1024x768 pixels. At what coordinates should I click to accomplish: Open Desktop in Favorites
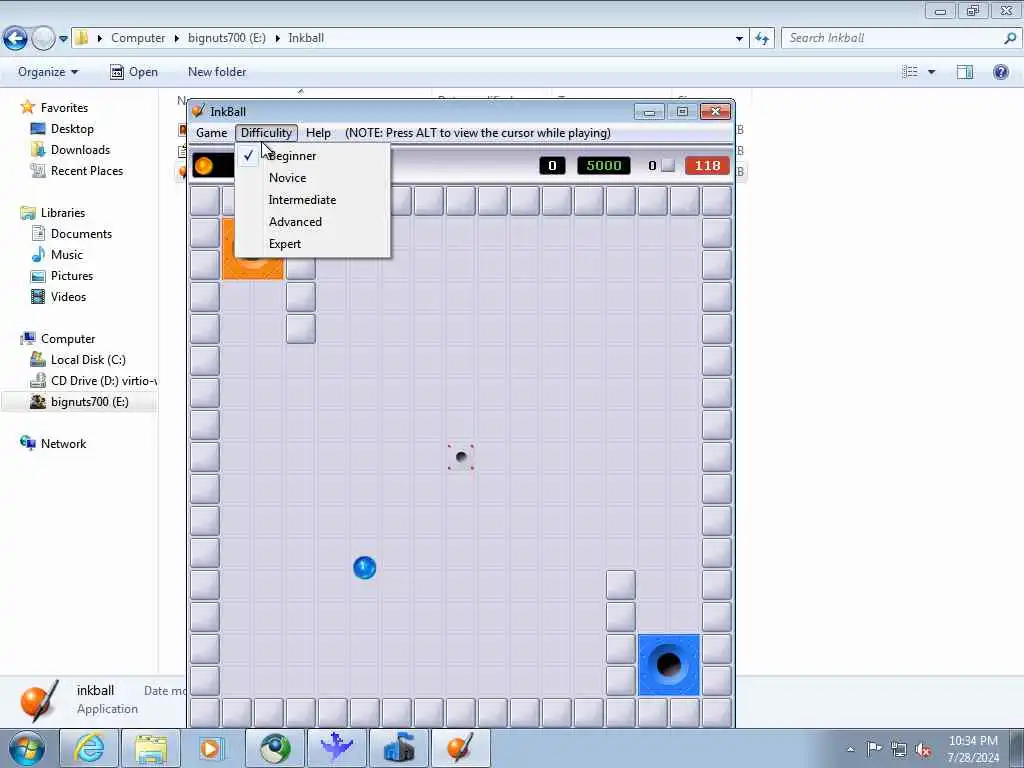pyautogui.click(x=72, y=129)
